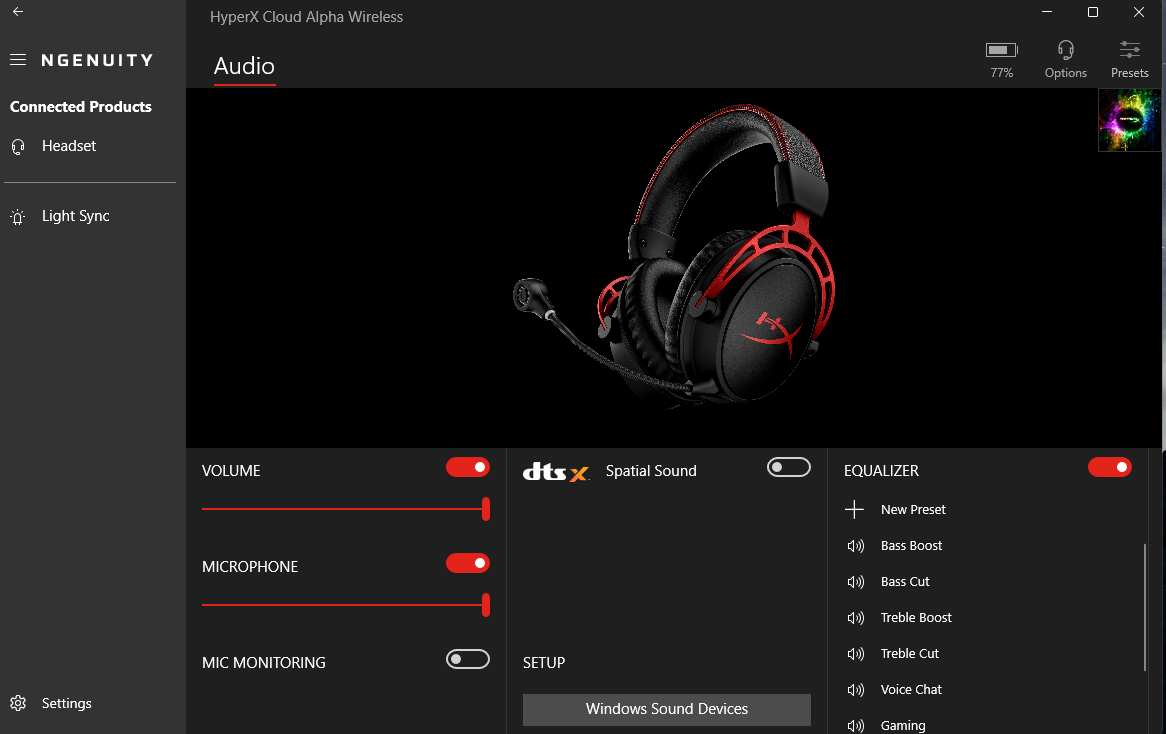1166x734 pixels.
Task: Open Light Sync in the sidebar
Action: 75,216
